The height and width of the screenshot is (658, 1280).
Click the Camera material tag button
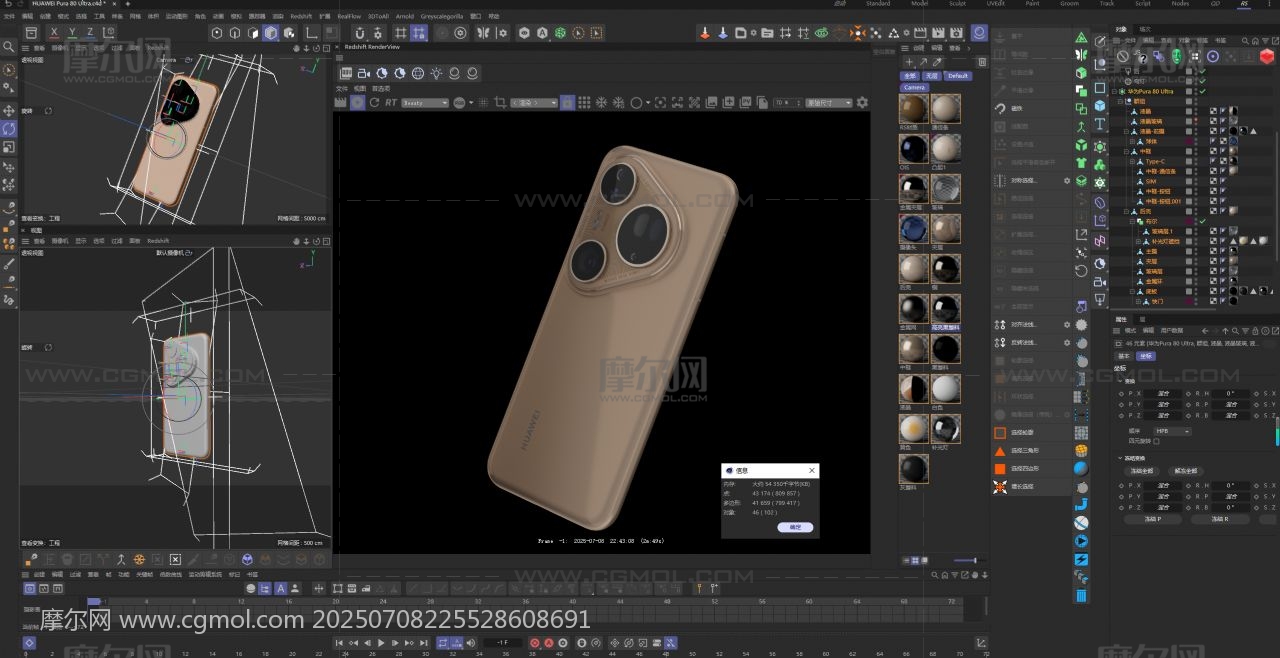[914, 88]
